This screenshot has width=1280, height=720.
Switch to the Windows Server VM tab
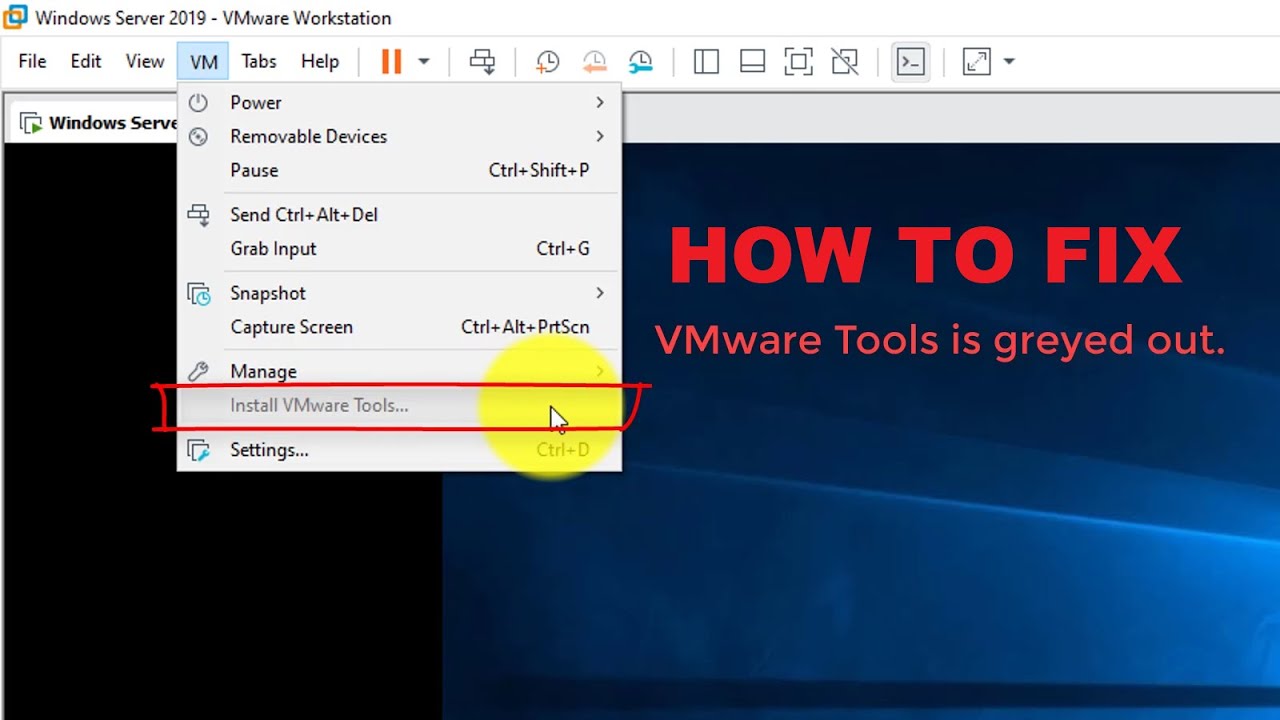pos(100,123)
